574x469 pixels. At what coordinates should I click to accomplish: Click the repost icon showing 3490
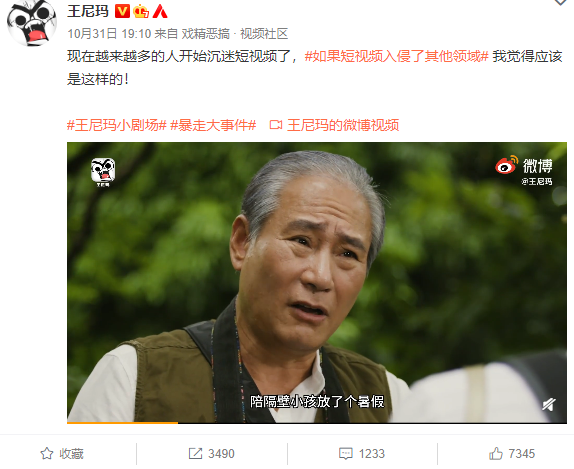point(195,454)
